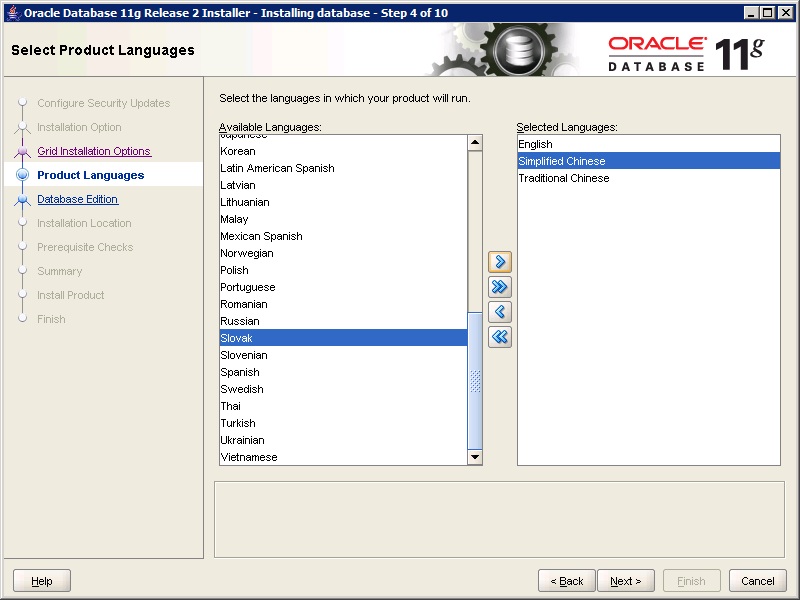Select Ukrainian in Available Languages
The image size is (800, 600).
(x=343, y=440)
